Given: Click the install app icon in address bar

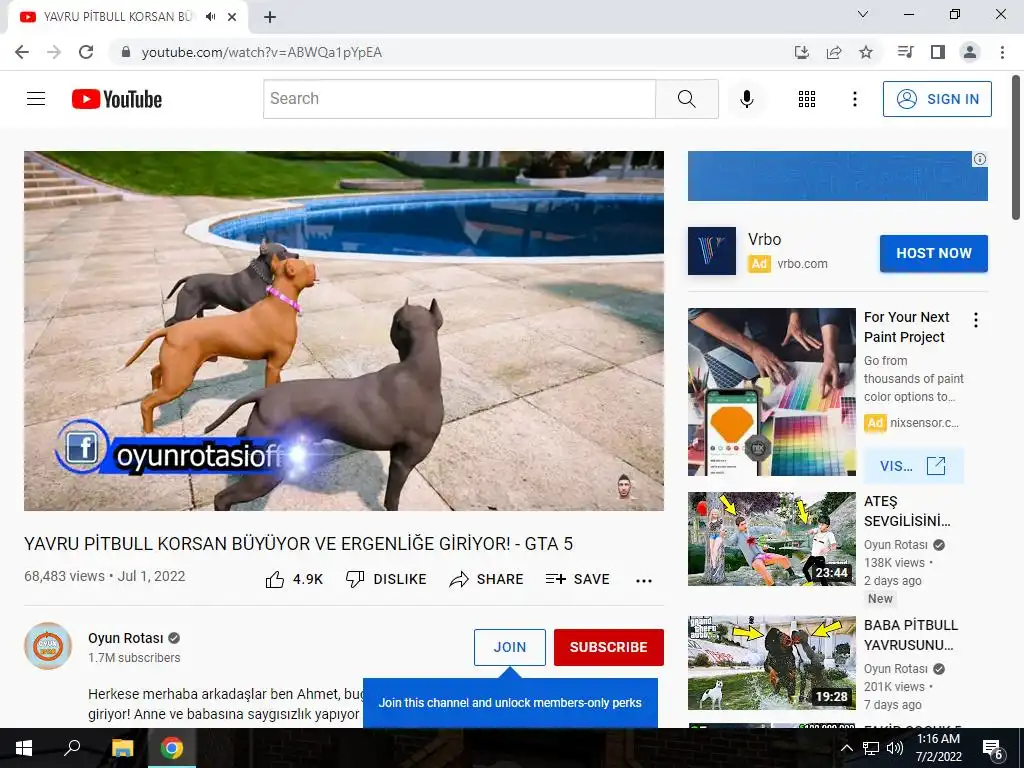Looking at the screenshot, I should 801,52.
